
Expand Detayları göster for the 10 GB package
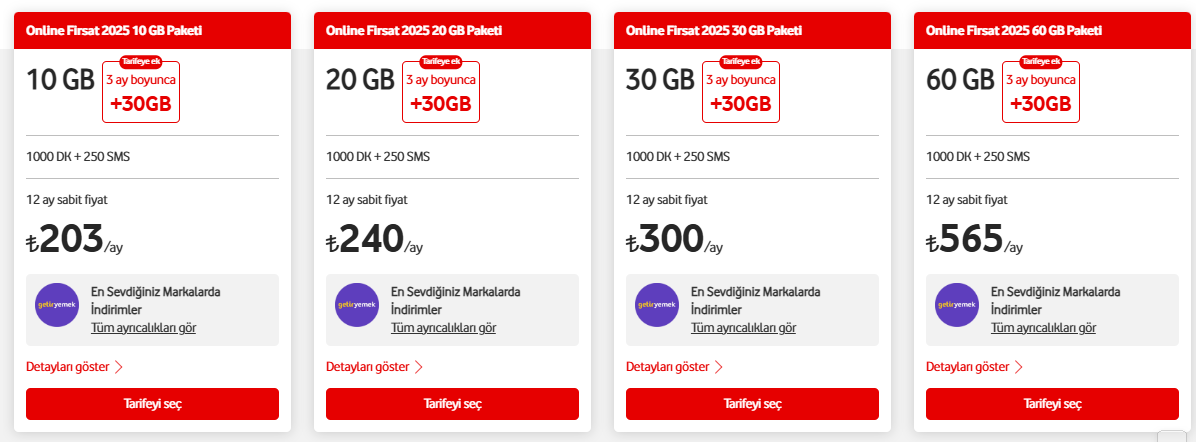(x=75, y=366)
